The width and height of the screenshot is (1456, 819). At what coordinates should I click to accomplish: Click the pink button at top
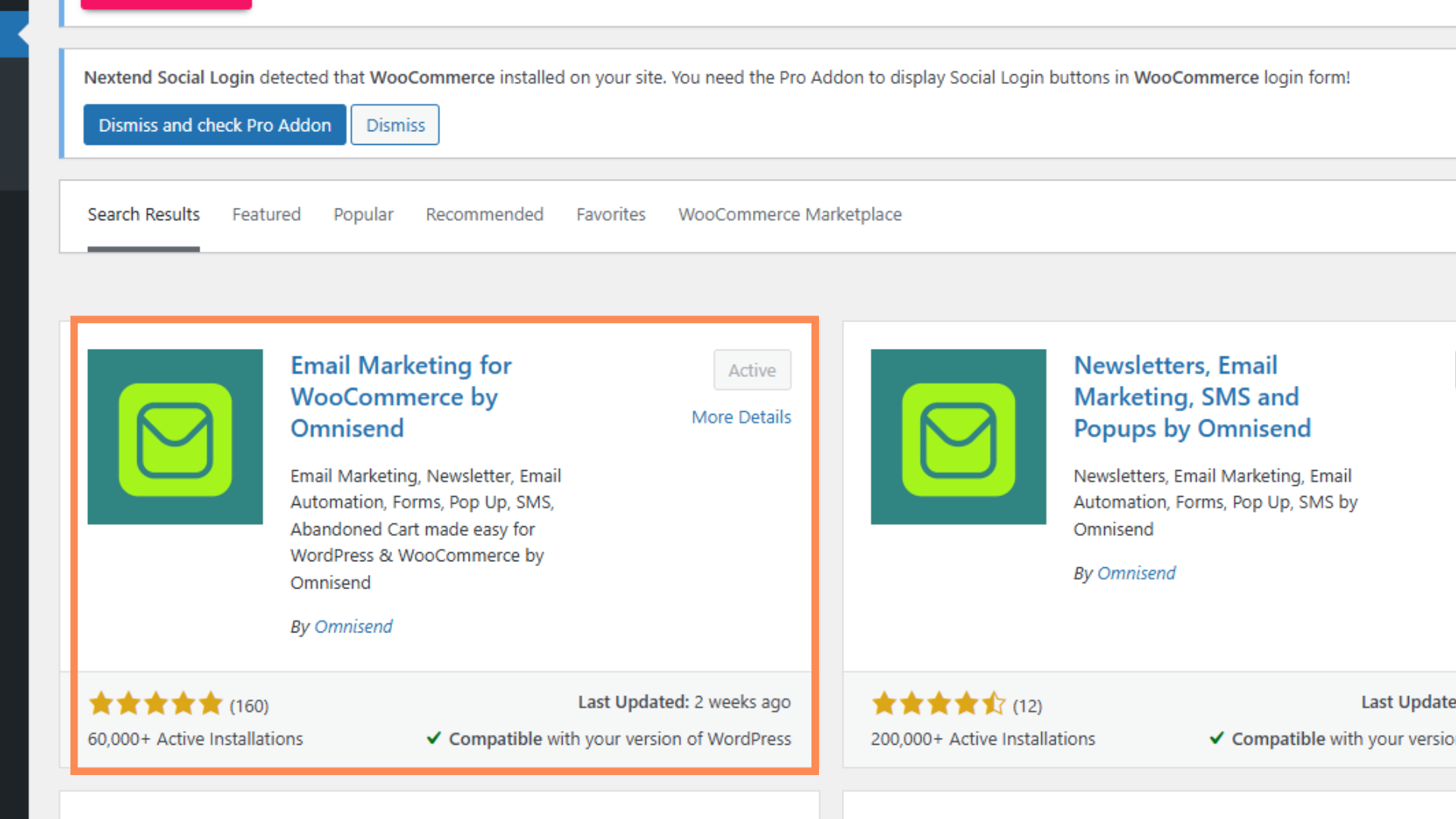[166, 4]
